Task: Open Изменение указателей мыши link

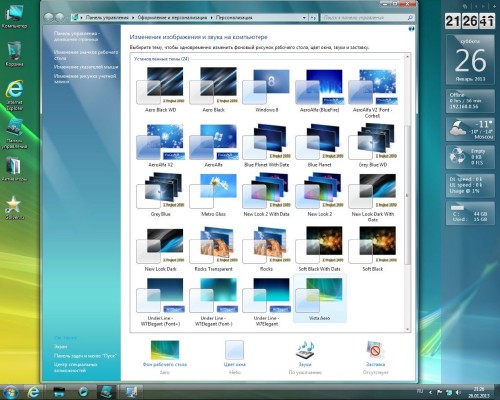Action: click(x=86, y=67)
